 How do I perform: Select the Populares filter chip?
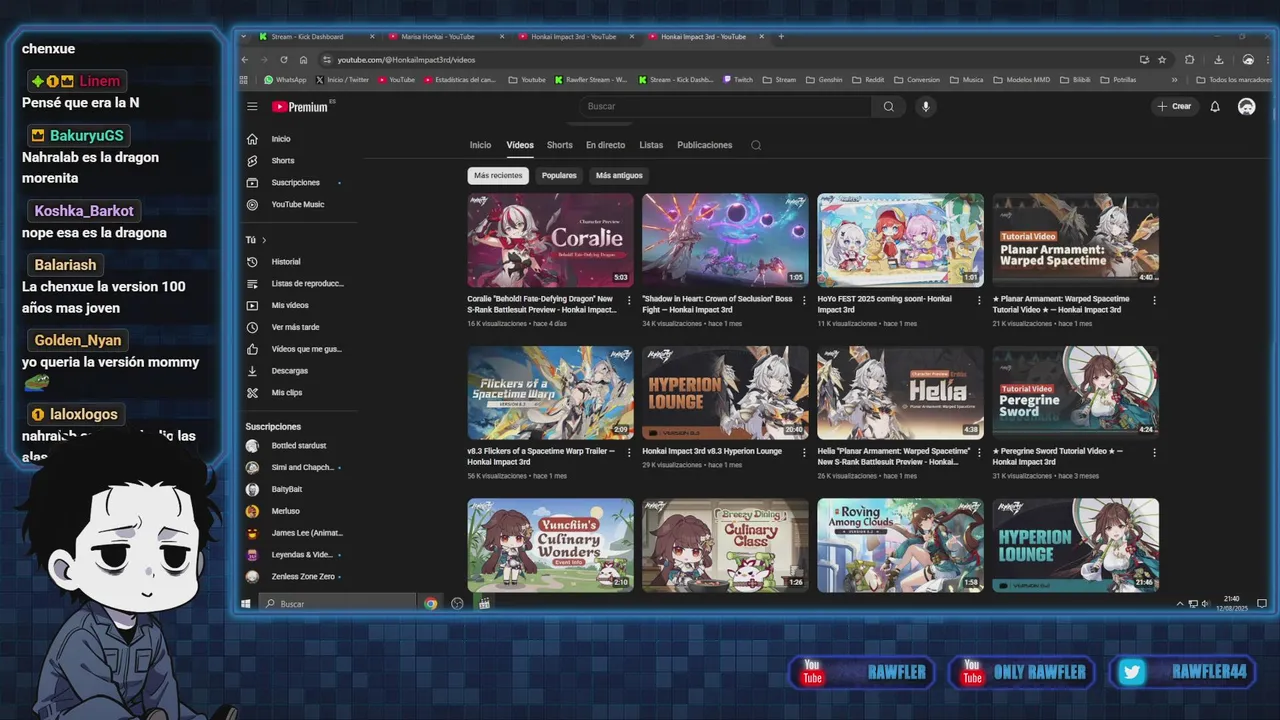[559, 176]
